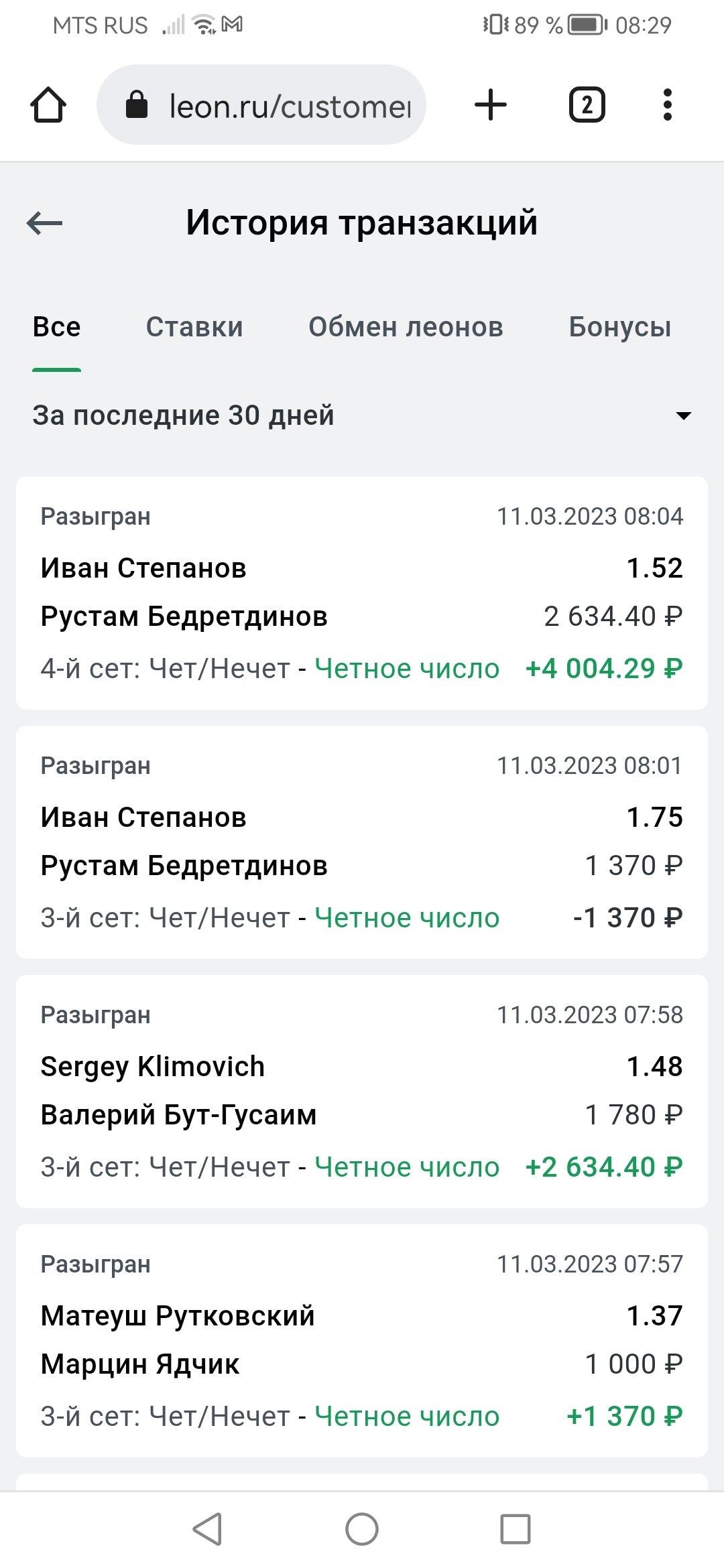Select the Все tab
The width and height of the screenshot is (724, 1568).
coord(57,327)
